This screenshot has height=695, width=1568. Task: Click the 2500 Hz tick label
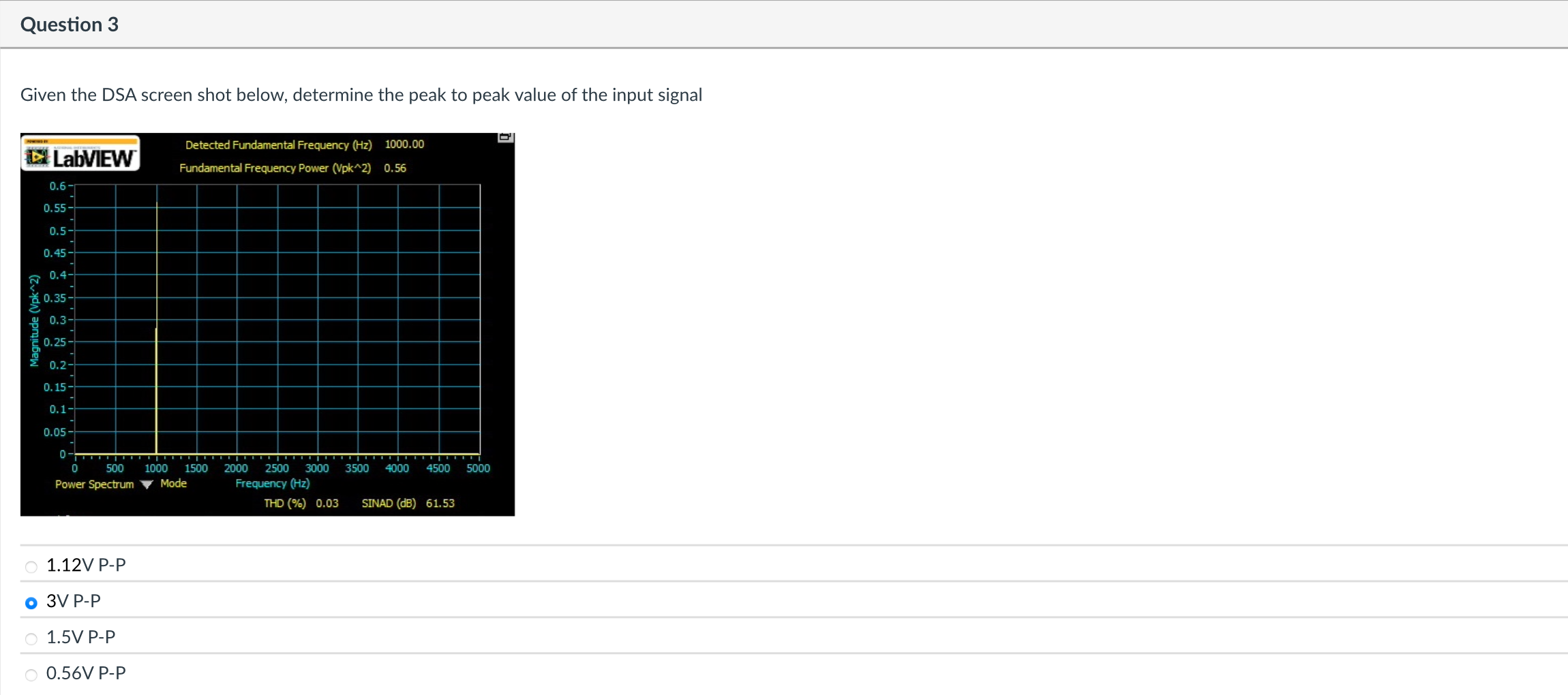click(276, 468)
